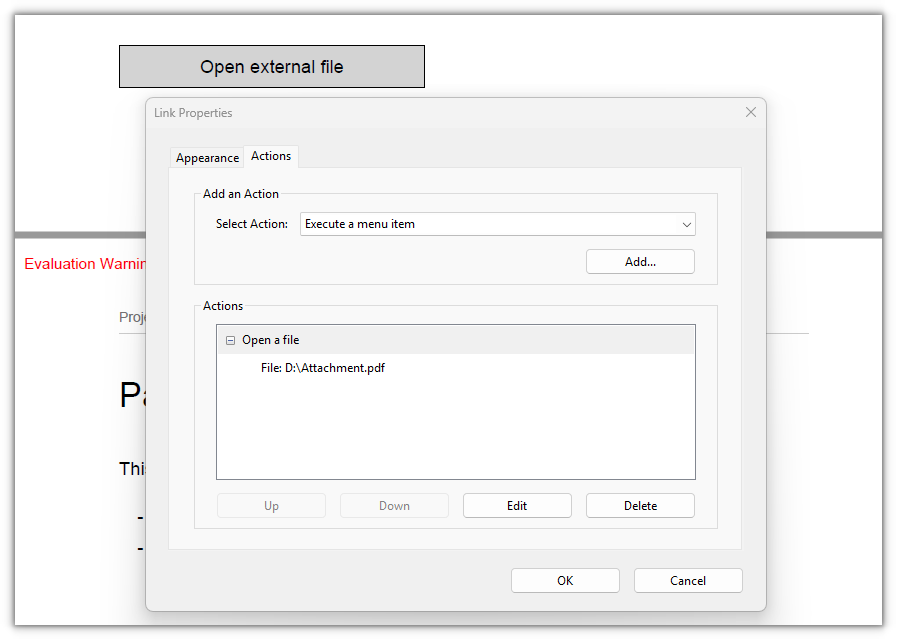The image size is (897, 640).
Task: Click the Down button
Action: coord(394,506)
